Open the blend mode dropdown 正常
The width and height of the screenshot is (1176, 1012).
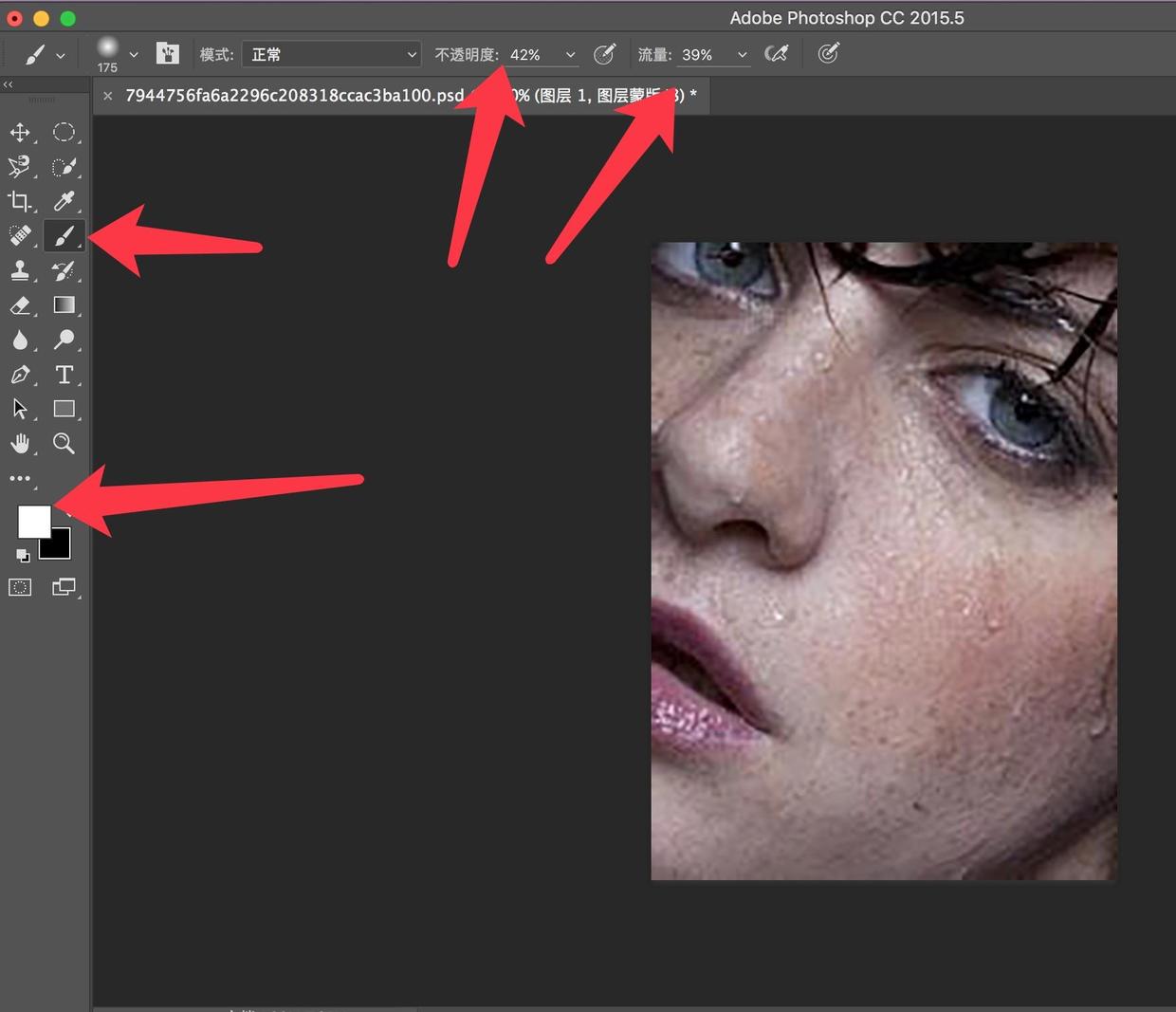(x=331, y=55)
